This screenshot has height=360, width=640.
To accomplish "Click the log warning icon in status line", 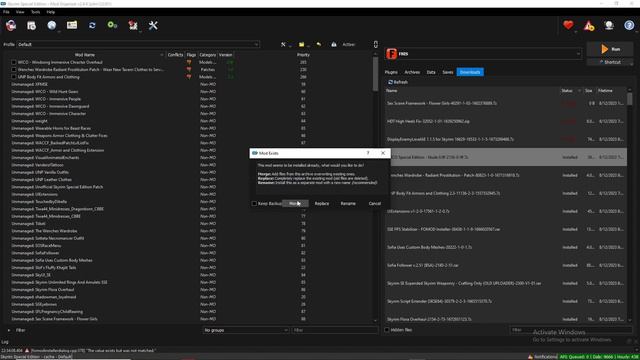I will [x=27, y=351].
